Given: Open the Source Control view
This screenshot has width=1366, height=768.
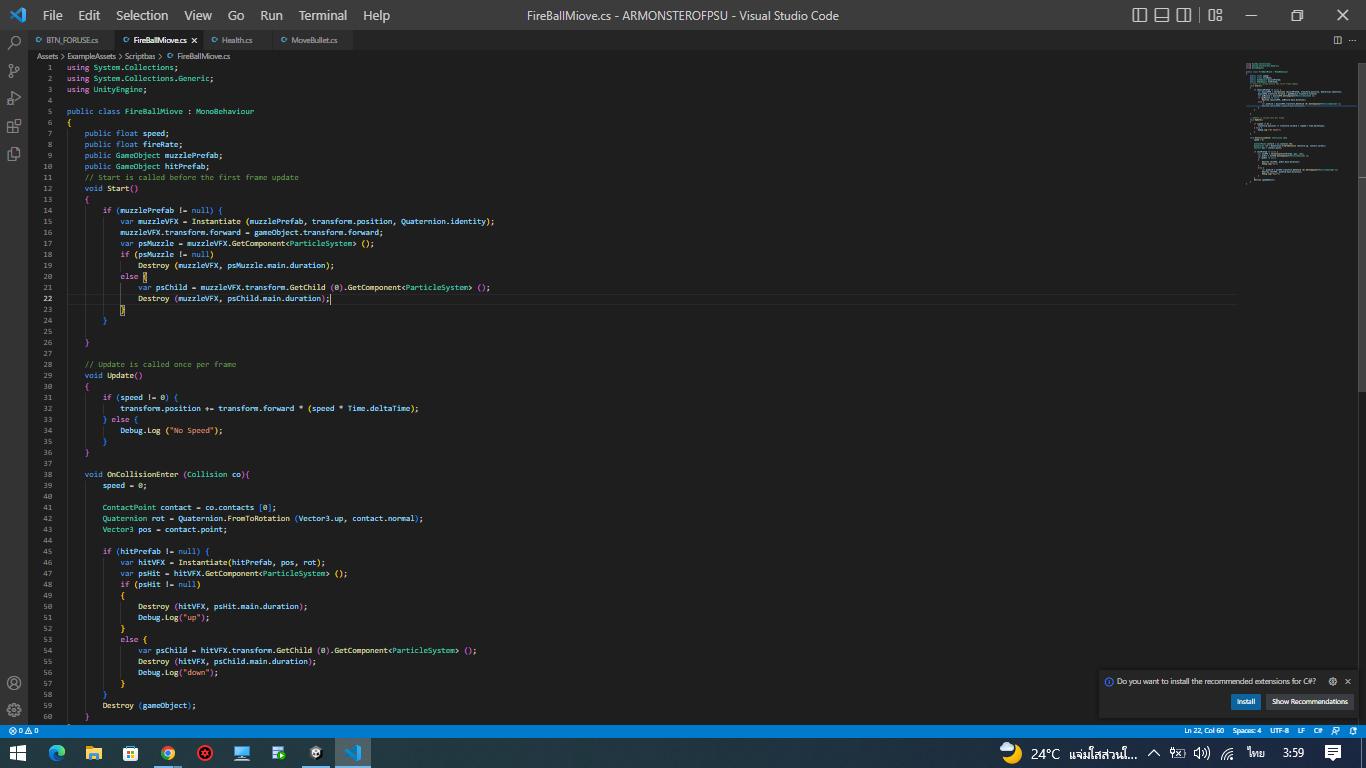Looking at the screenshot, I should [x=14, y=71].
